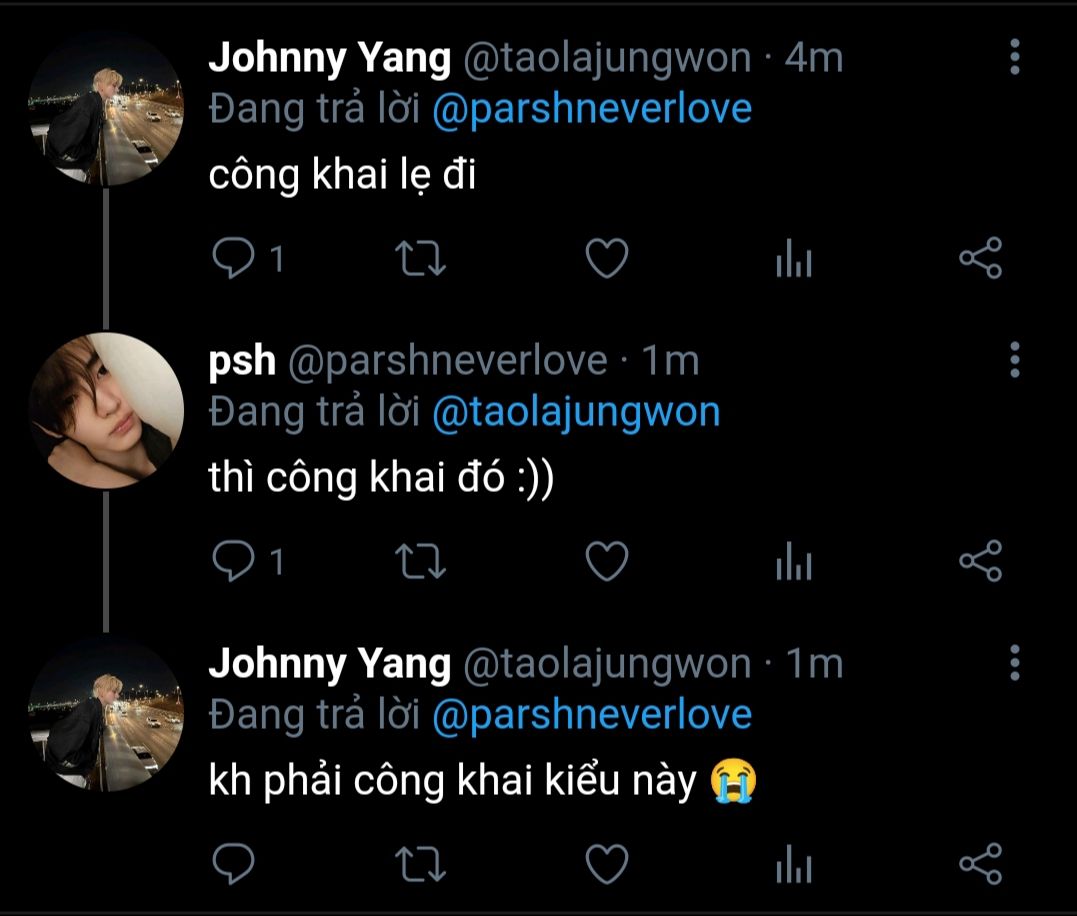Open more options for the 4m tweet
The image size is (1077, 916).
click(1014, 57)
